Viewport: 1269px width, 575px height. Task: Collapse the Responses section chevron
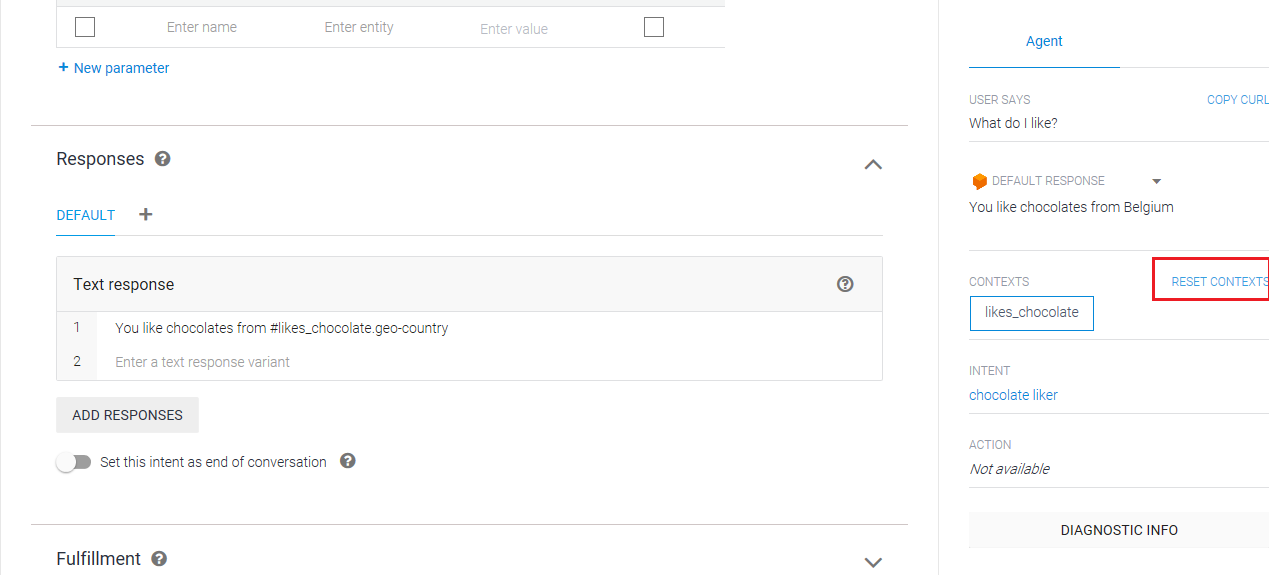pos(873,164)
